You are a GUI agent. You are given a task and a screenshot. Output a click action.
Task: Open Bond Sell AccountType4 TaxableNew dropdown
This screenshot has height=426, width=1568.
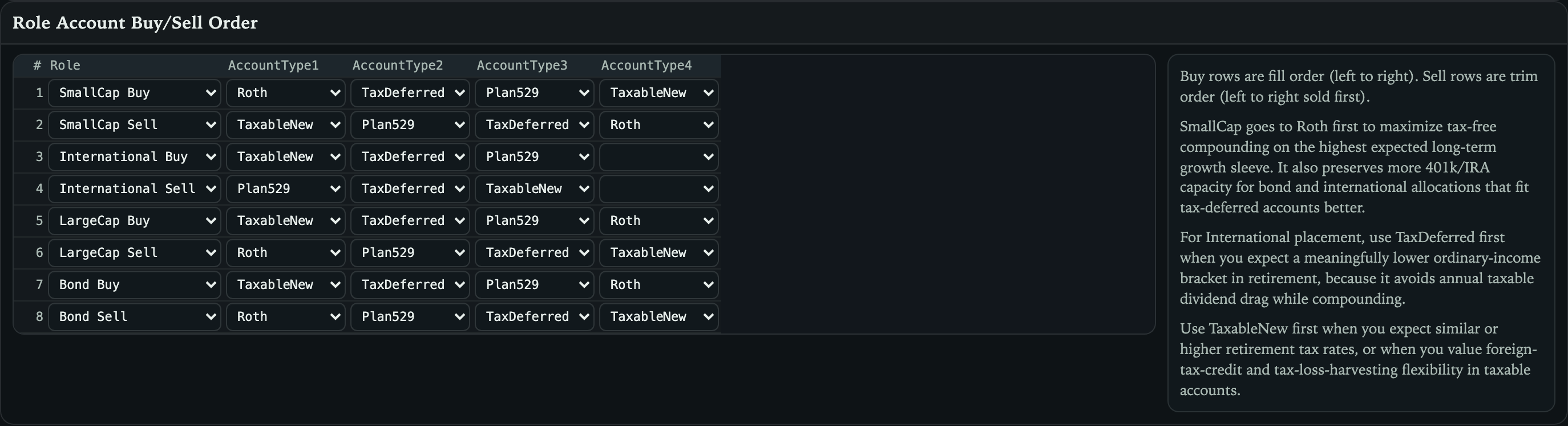(x=658, y=317)
